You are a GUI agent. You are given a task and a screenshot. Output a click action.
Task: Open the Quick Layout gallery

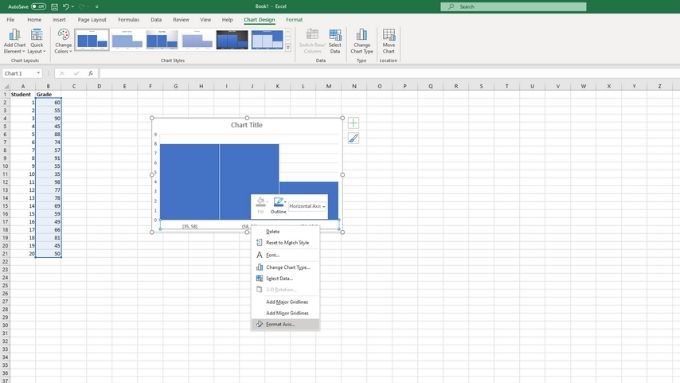point(37,41)
